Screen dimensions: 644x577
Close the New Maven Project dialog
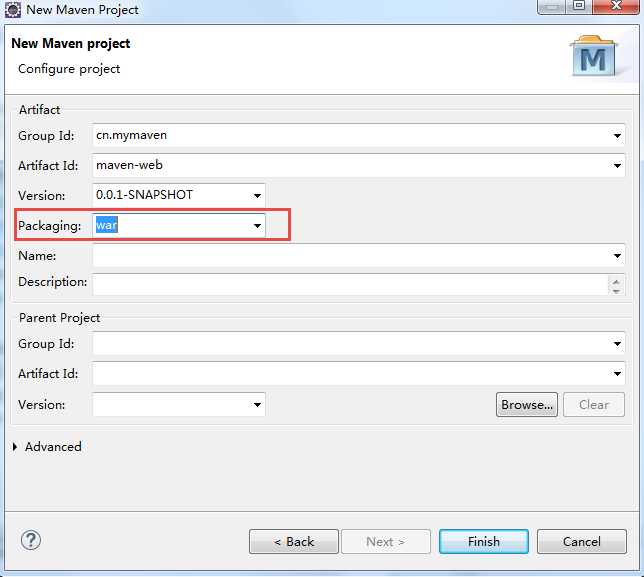616,6
